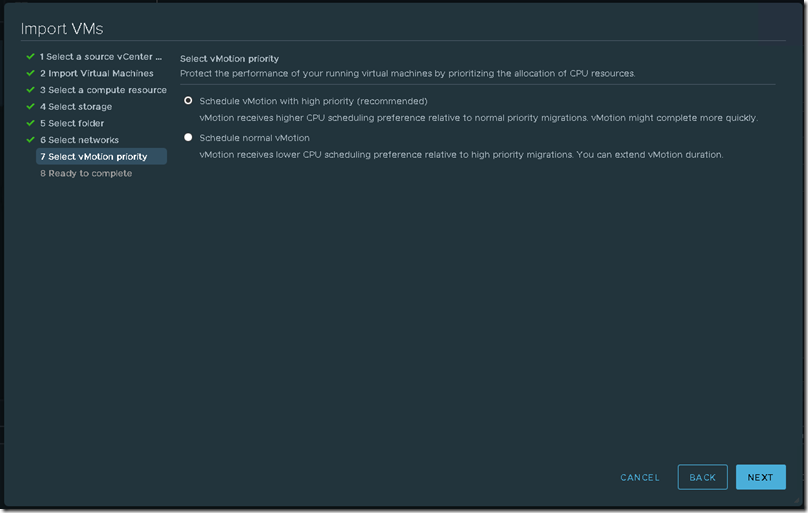Open step 4 Select storage
Viewport: 808px width, 513px height.
coord(76,107)
